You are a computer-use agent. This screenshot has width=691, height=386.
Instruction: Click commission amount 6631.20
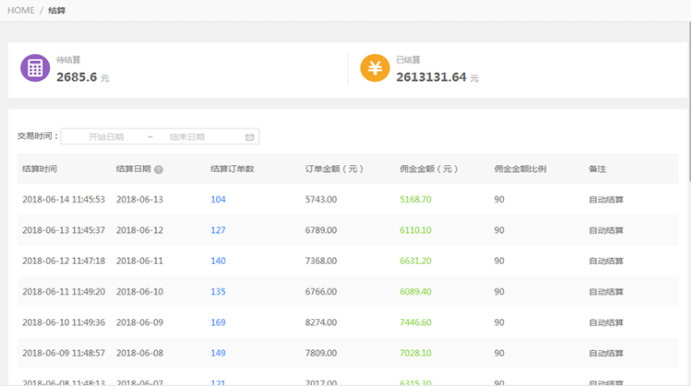click(416, 261)
